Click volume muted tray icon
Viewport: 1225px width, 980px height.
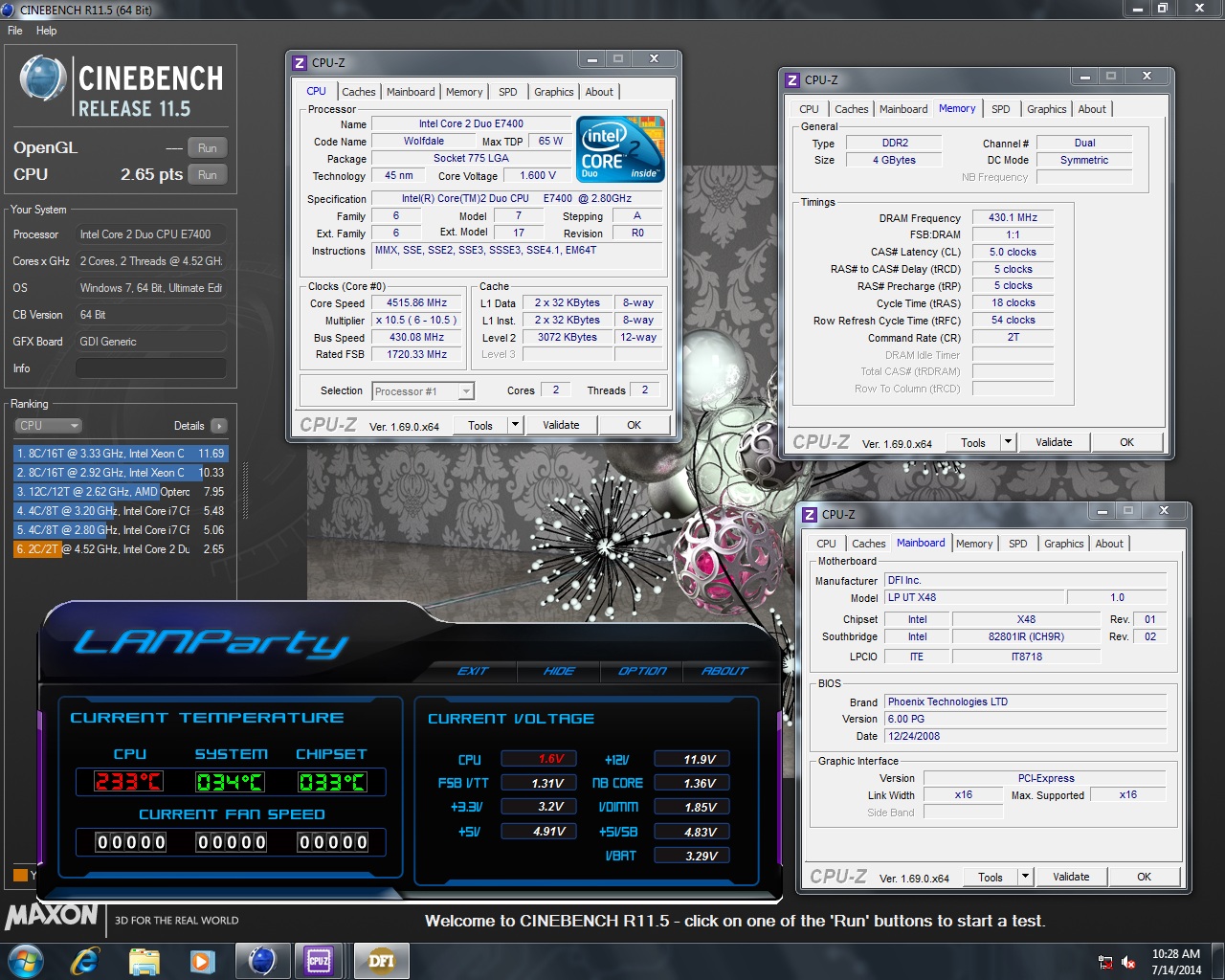1128,962
